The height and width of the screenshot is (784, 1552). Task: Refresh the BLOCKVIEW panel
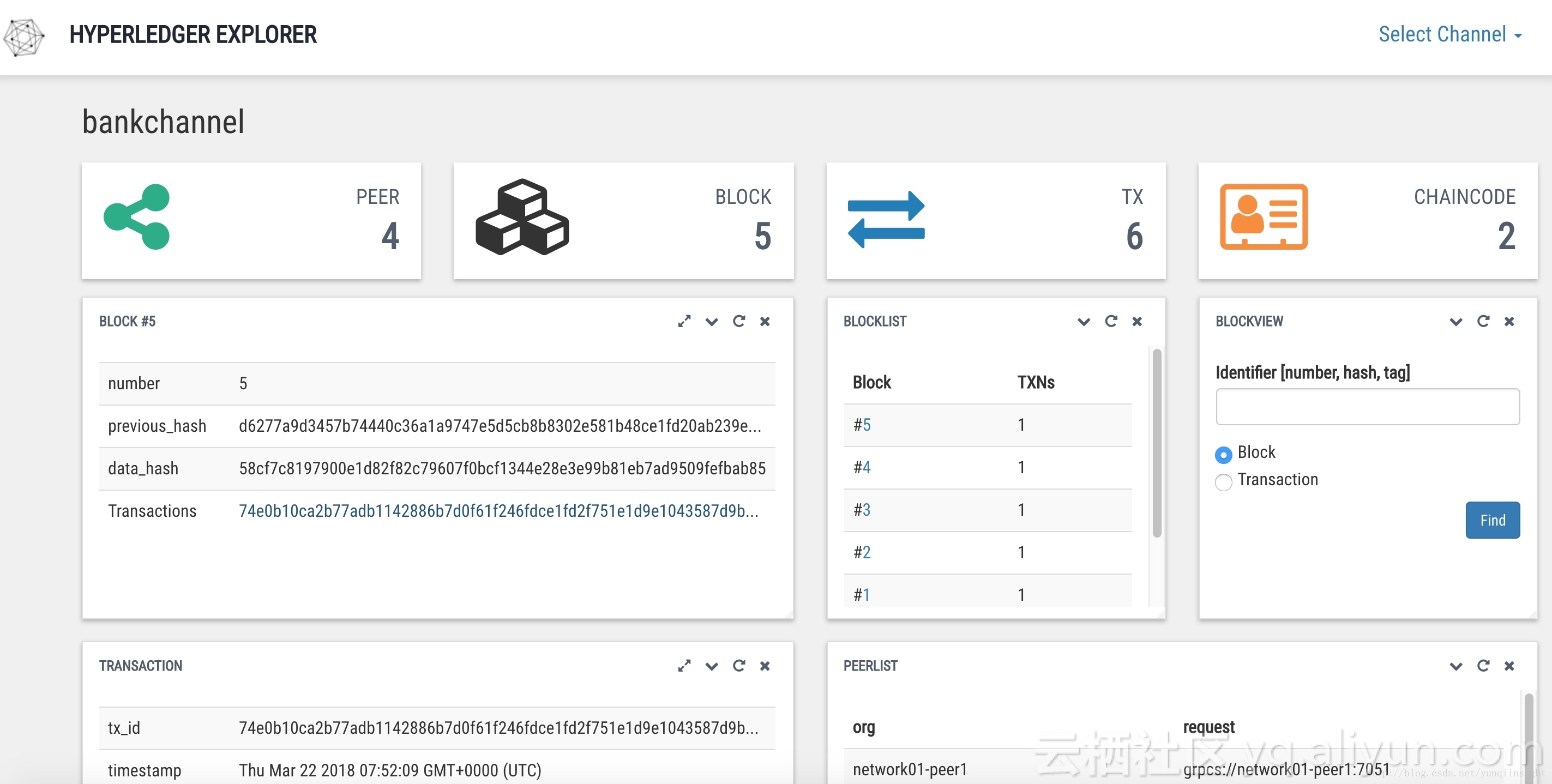point(1484,321)
